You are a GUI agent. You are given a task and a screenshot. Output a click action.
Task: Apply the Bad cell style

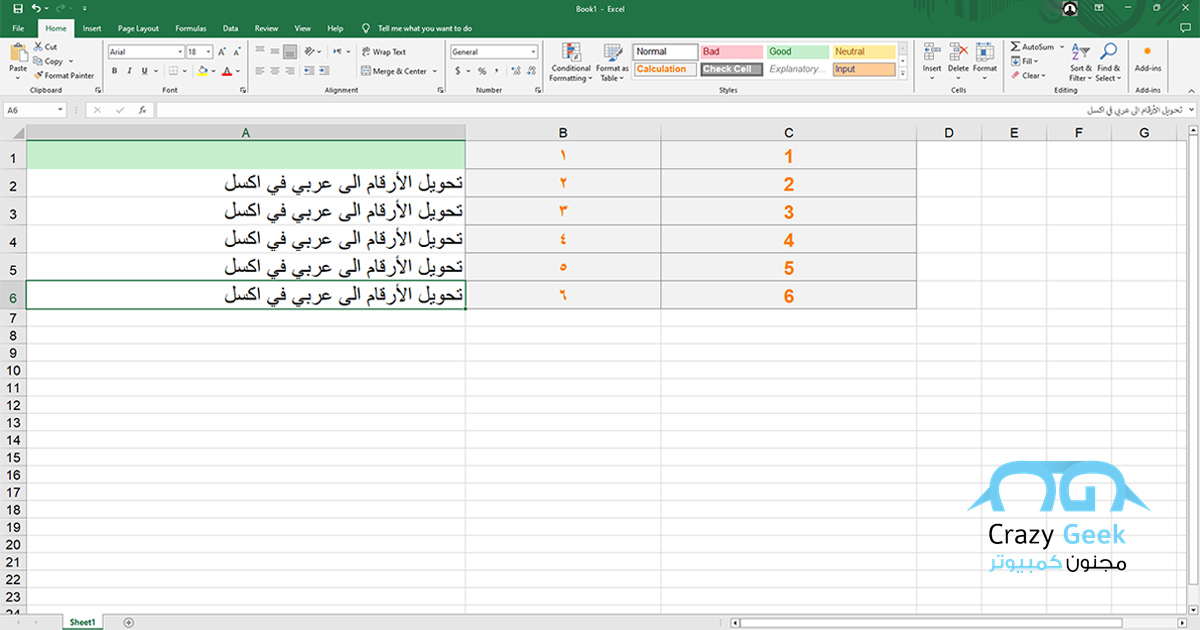[x=731, y=52]
